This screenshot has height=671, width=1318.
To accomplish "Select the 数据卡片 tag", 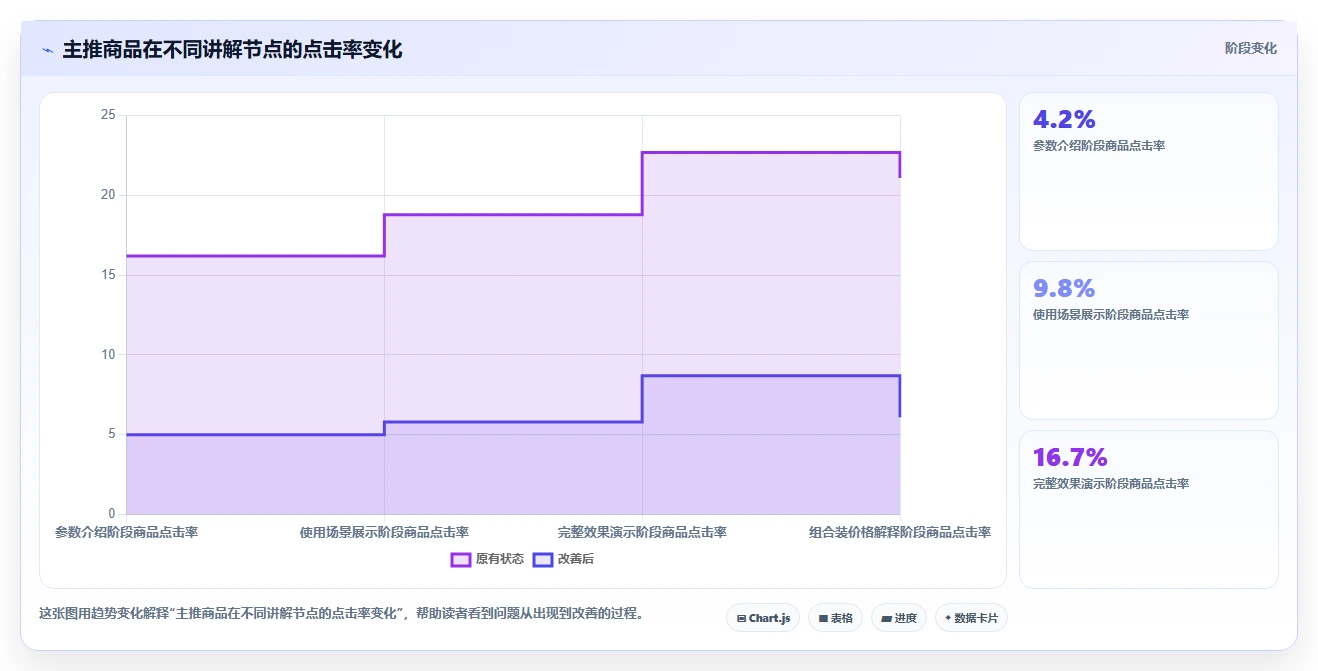I will pyautogui.click(x=971, y=618).
